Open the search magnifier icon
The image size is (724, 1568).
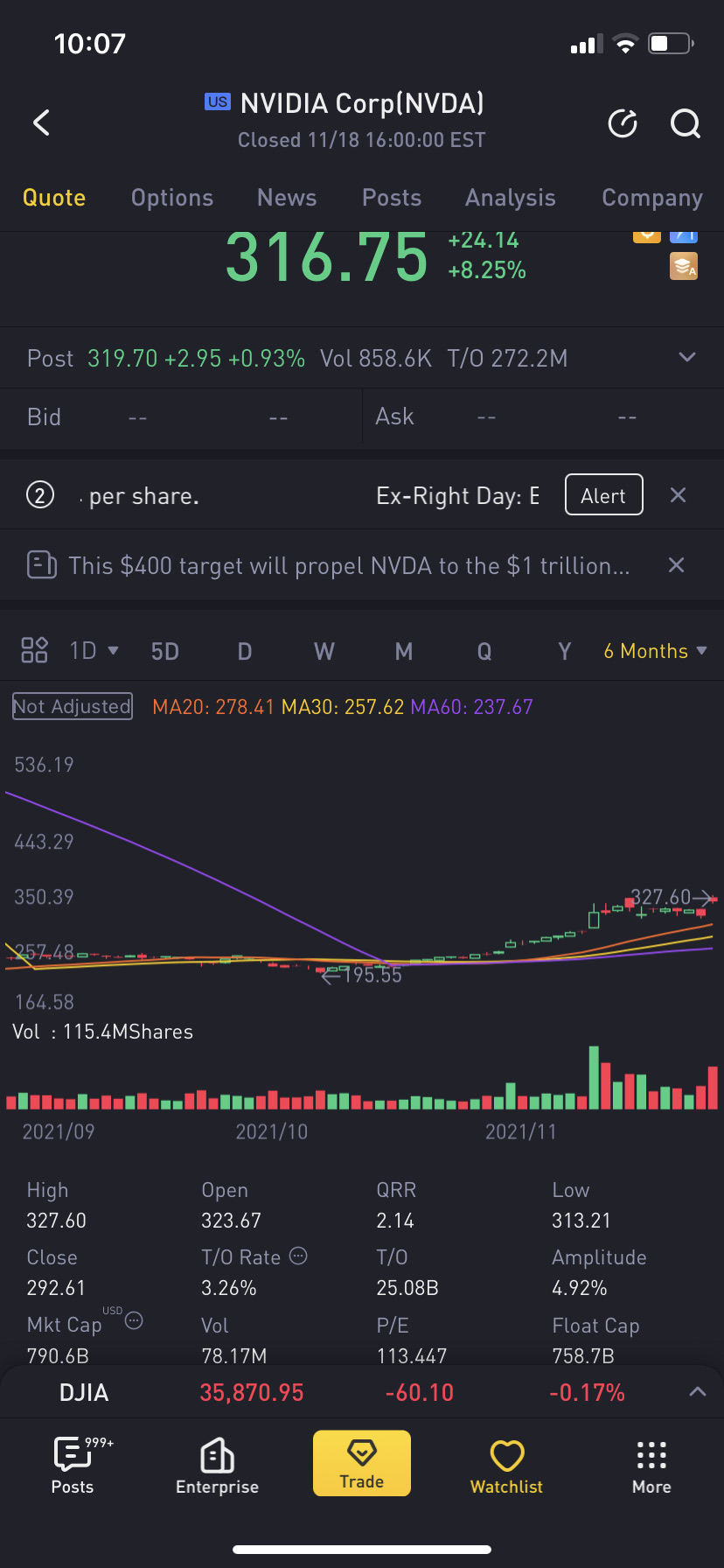point(686,123)
